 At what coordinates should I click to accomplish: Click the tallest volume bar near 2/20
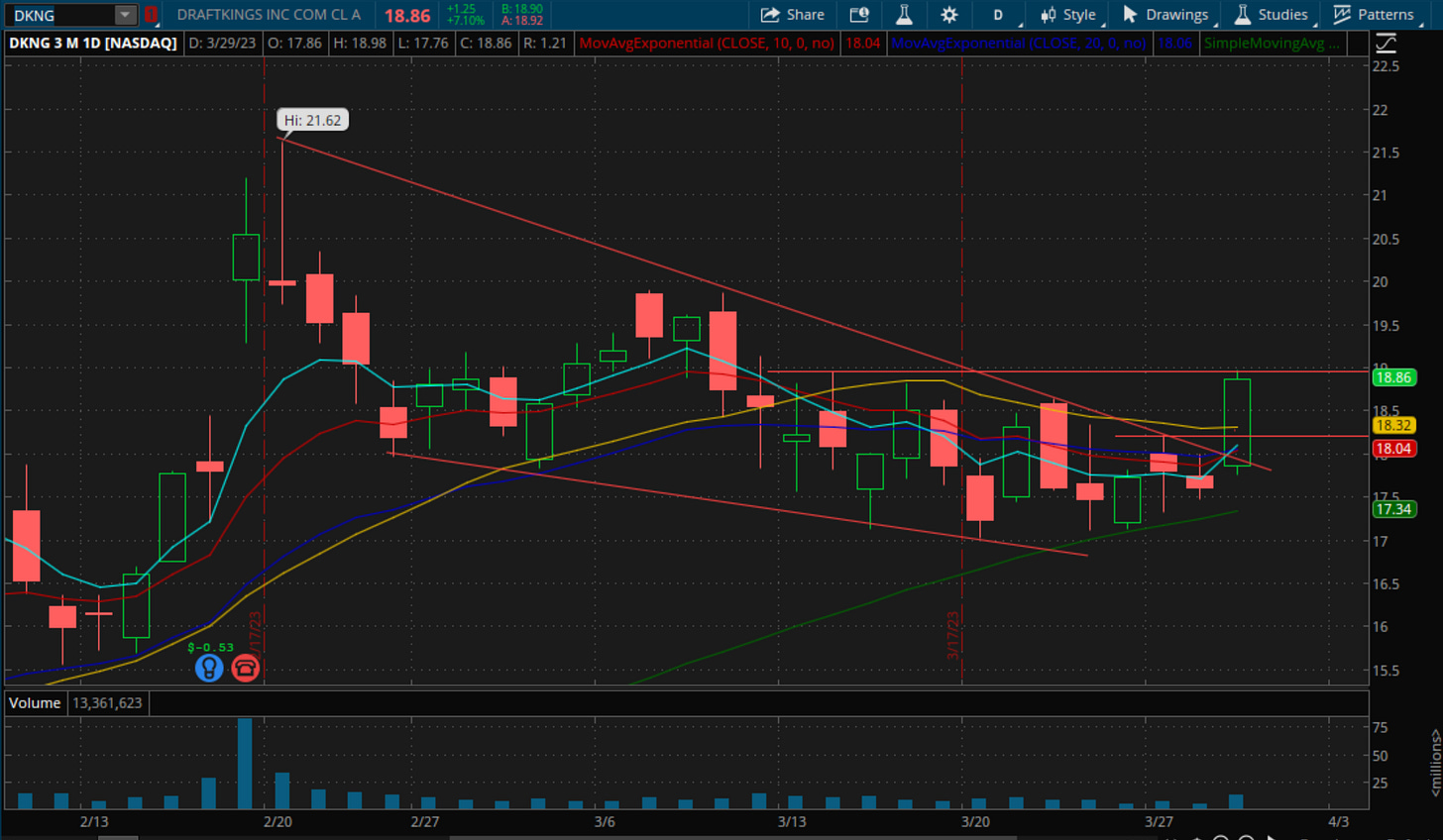point(245,764)
